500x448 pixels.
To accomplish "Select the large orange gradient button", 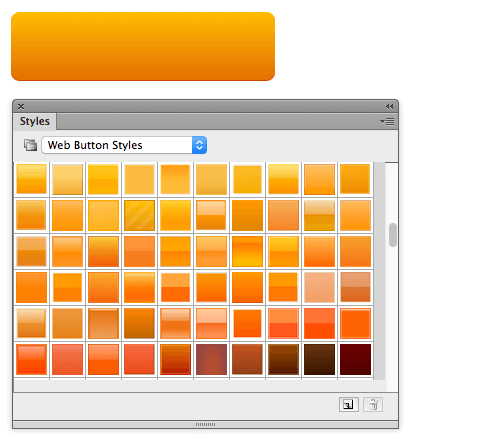I will coord(143,46).
